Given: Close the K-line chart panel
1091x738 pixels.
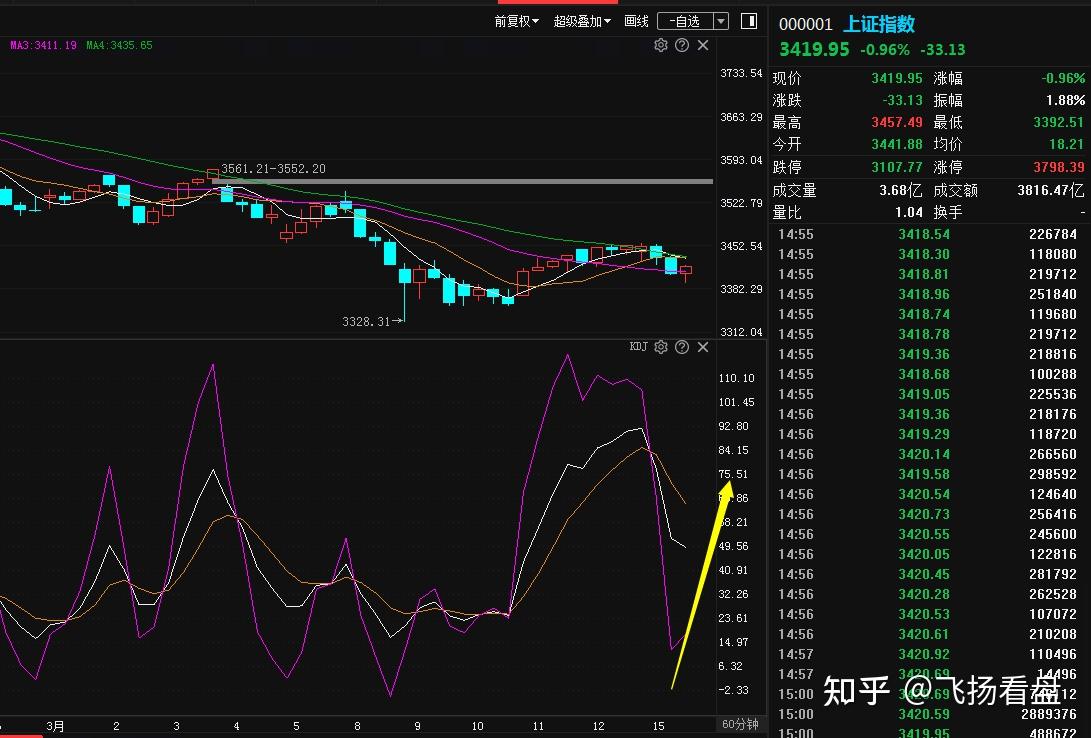Looking at the screenshot, I should [x=703, y=45].
